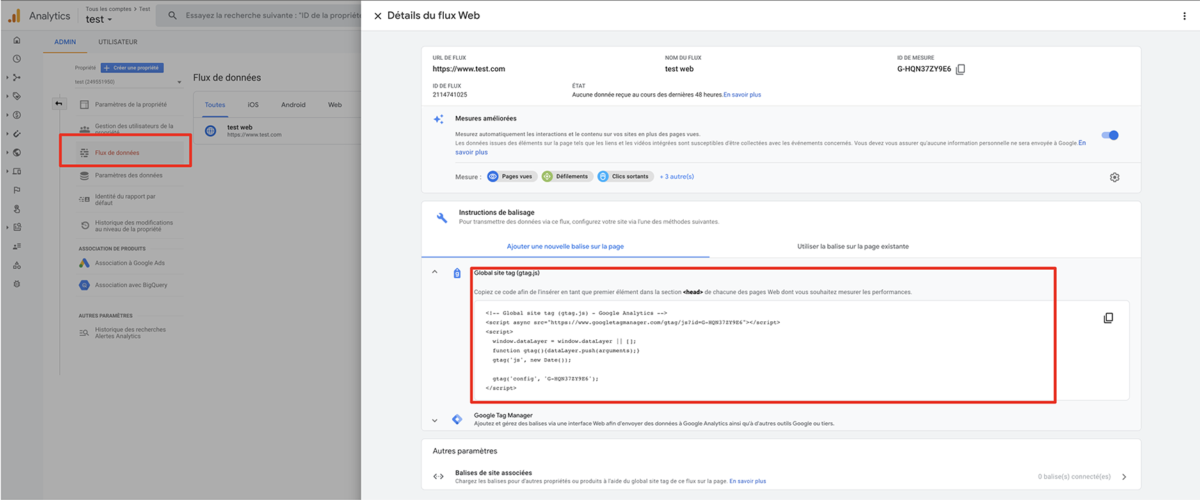Switch to Utiliser la balise existante tab
Image resolution: width=1200 pixels, height=500 pixels.
[x=853, y=245]
